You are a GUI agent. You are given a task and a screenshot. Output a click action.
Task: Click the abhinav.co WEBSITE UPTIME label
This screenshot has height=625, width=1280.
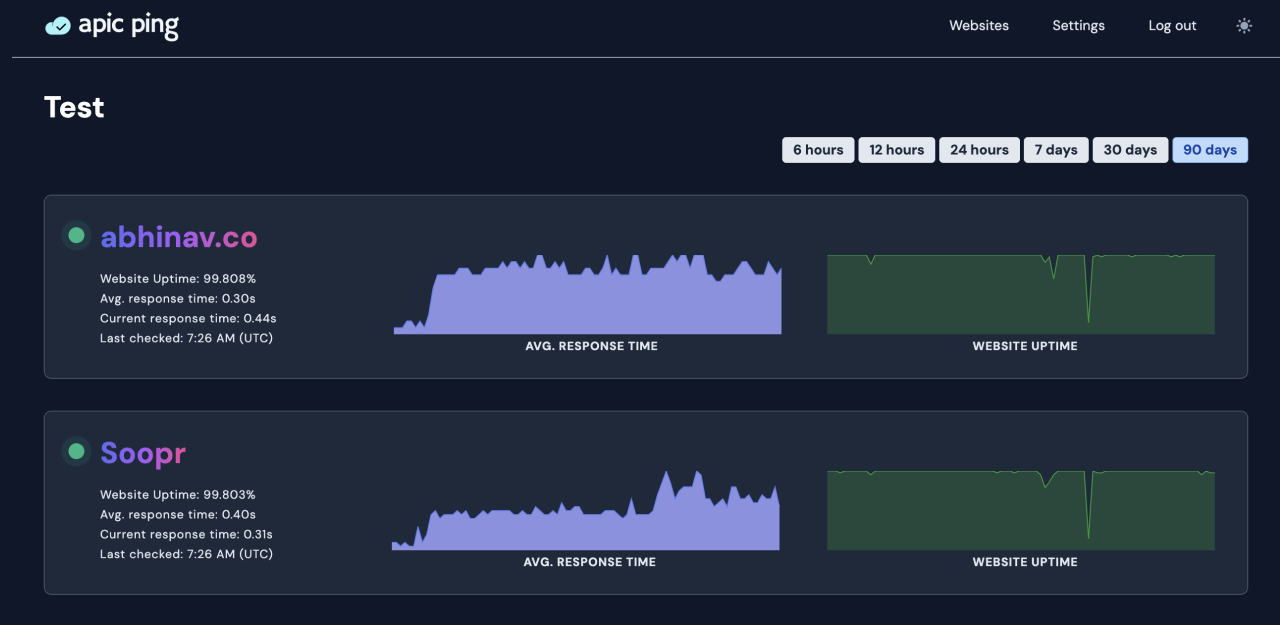(1025, 346)
